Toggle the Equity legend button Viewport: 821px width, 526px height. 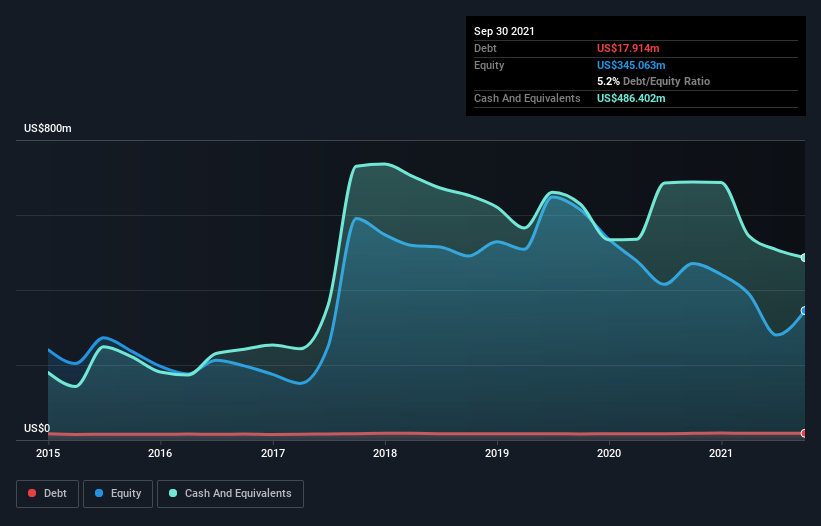click(x=118, y=494)
